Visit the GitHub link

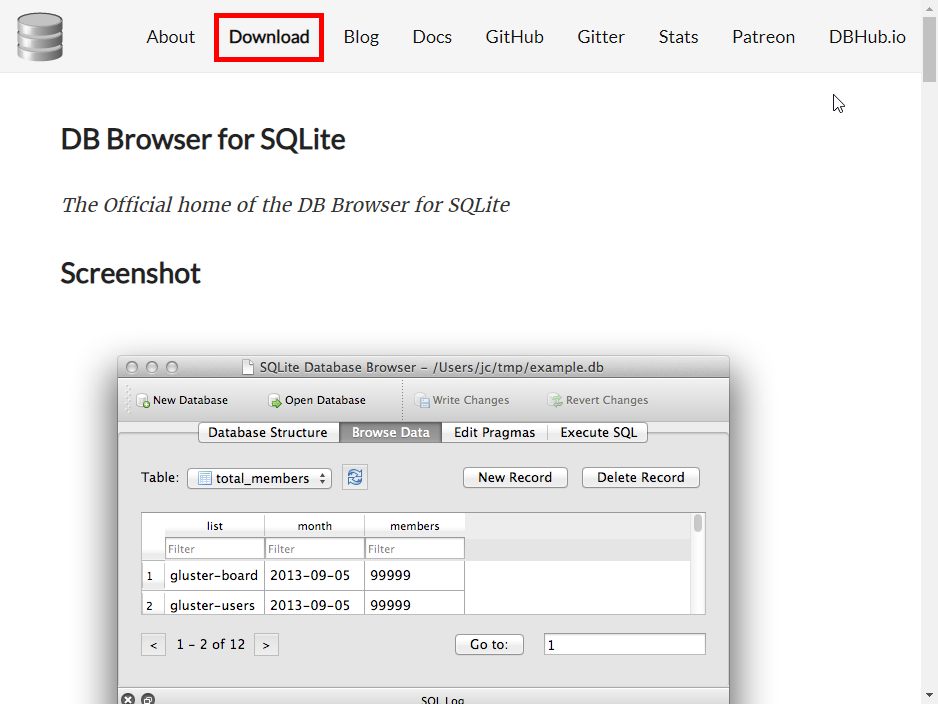(514, 37)
